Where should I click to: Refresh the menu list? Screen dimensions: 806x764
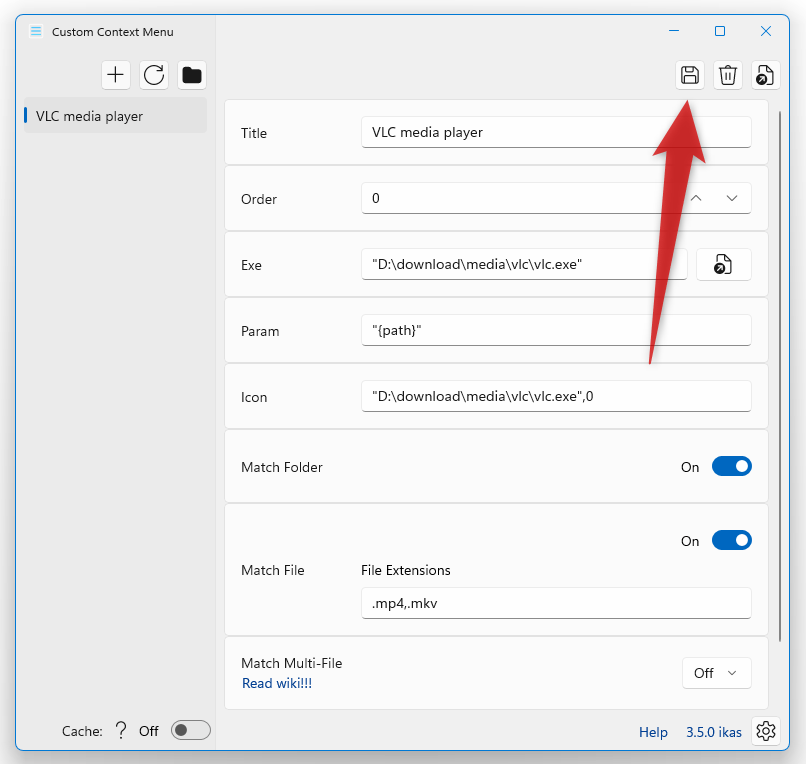click(154, 75)
